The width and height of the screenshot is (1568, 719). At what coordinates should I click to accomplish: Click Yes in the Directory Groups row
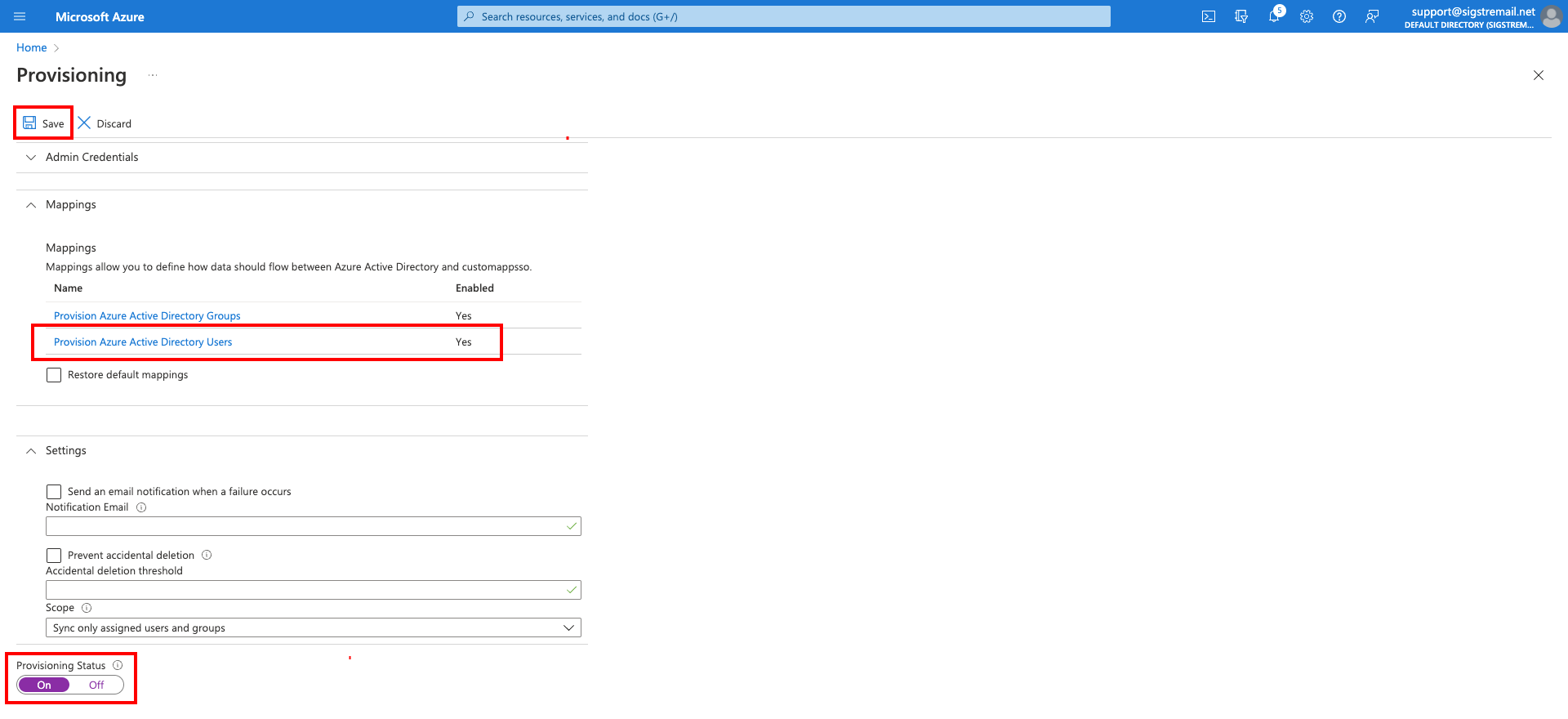tap(464, 315)
